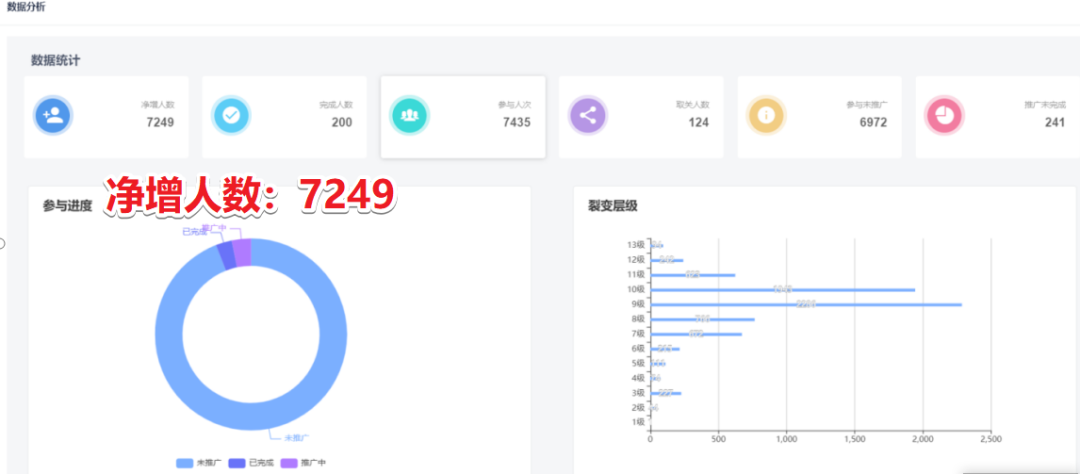Image resolution: width=1080 pixels, height=474 pixels.
Task: Click the 10级 bar in 裂变层级 chart
Action: (x=782, y=289)
